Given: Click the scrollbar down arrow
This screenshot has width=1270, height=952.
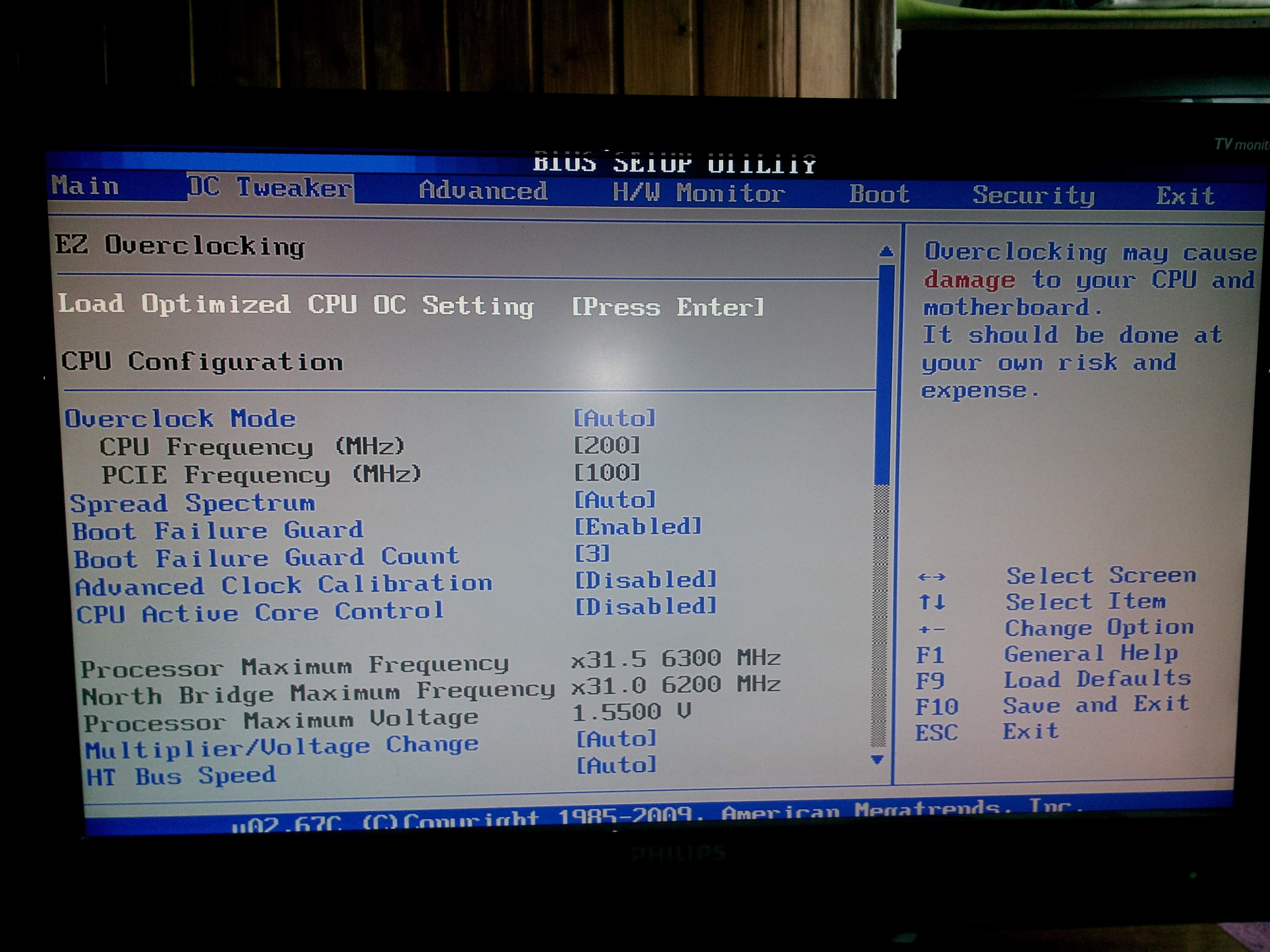Looking at the screenshot, I should (x=877, y=760).
